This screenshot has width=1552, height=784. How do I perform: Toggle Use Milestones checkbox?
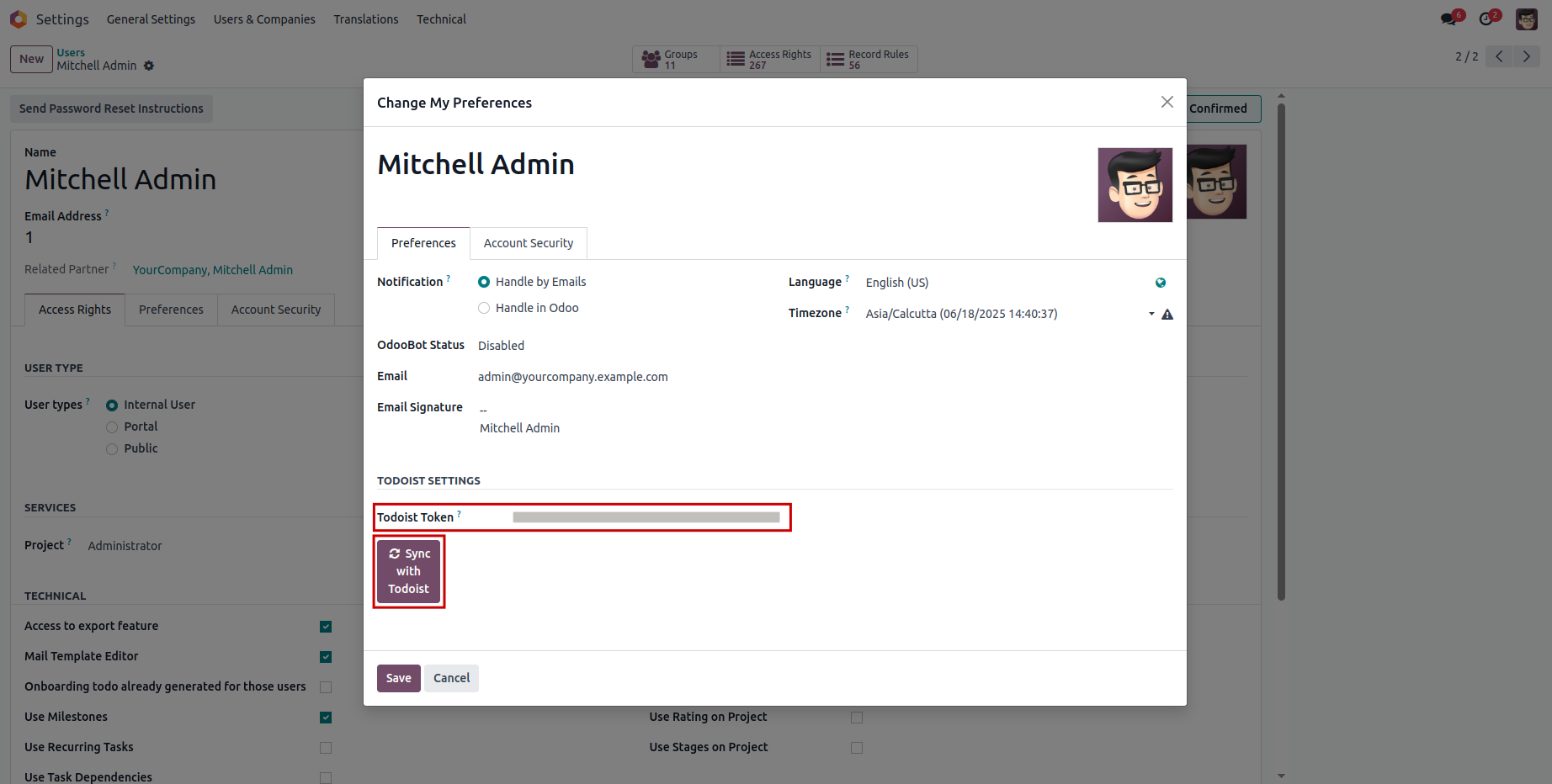326,718
